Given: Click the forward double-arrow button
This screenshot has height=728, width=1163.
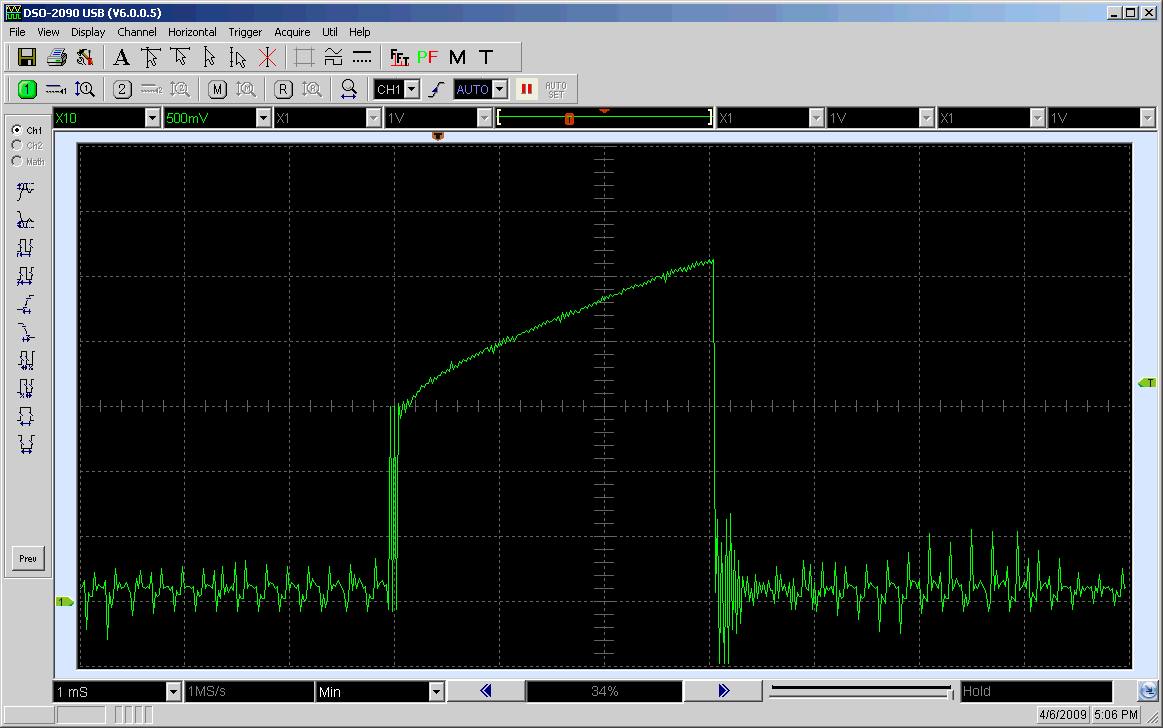Looking at the screenshot, I should (724, 691).
